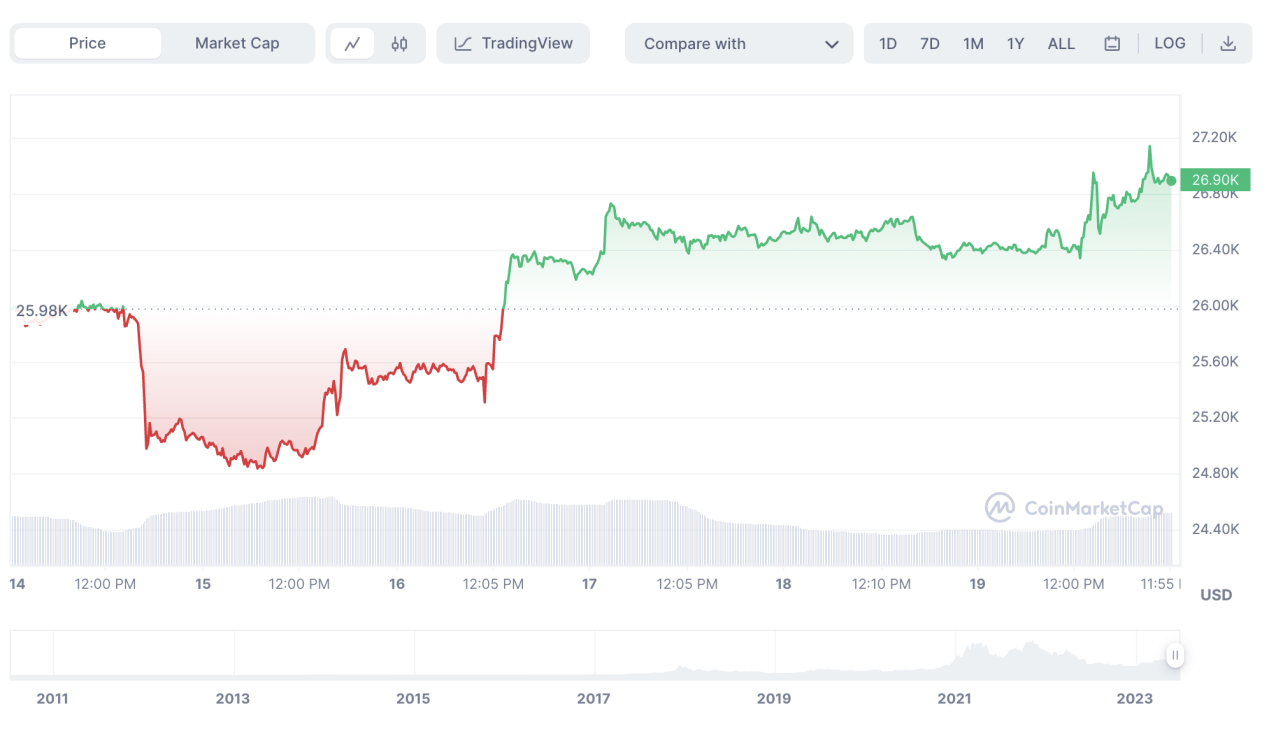Select the 7D time range
Image resolution: width=1274 pixels, height=742 pixels.
pyautogui.click(x=930, y=44)
